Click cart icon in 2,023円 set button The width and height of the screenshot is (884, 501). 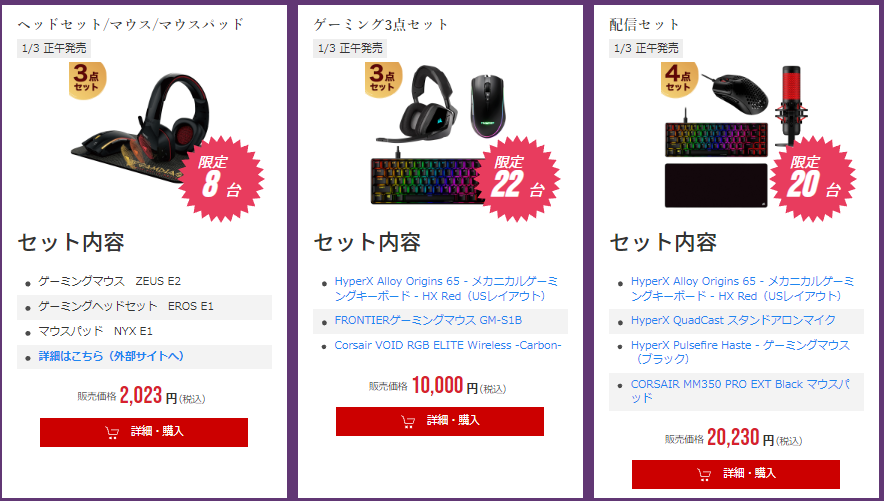(x=112, y=432)
